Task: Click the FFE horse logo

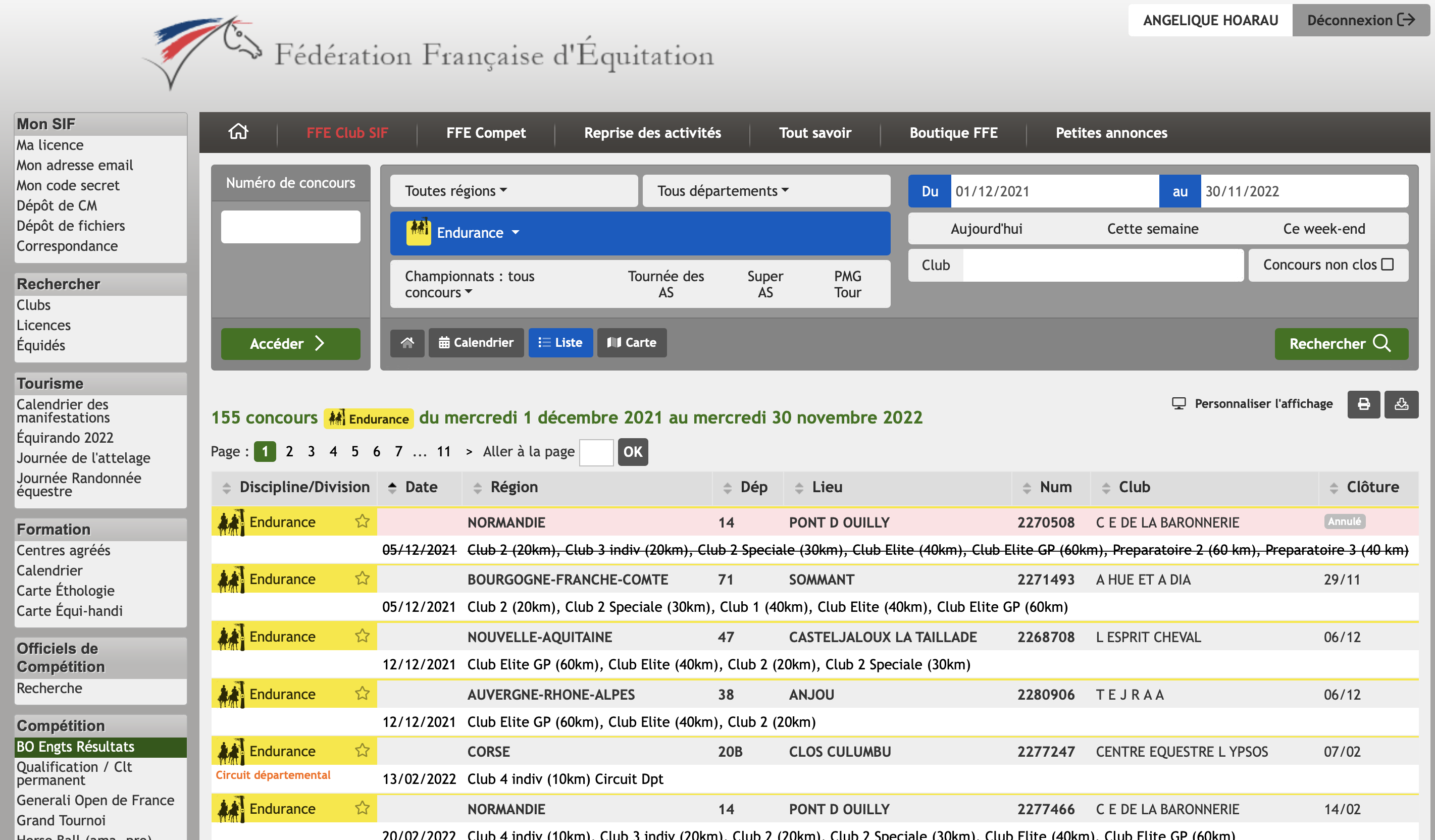Action: (x=201, y=52)
